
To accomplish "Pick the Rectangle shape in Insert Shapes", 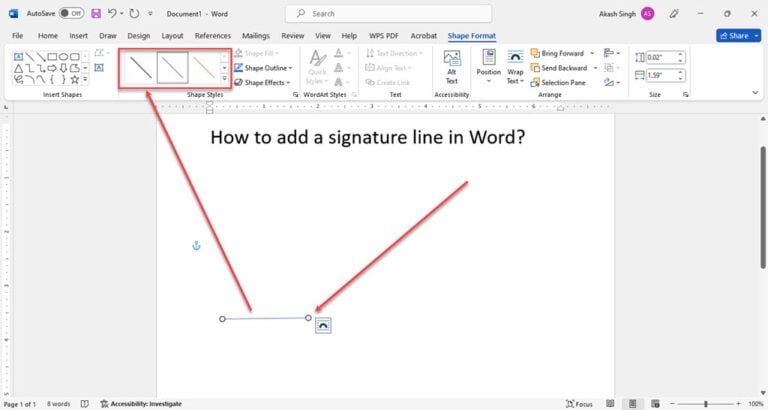I will [x=52, y=57].
